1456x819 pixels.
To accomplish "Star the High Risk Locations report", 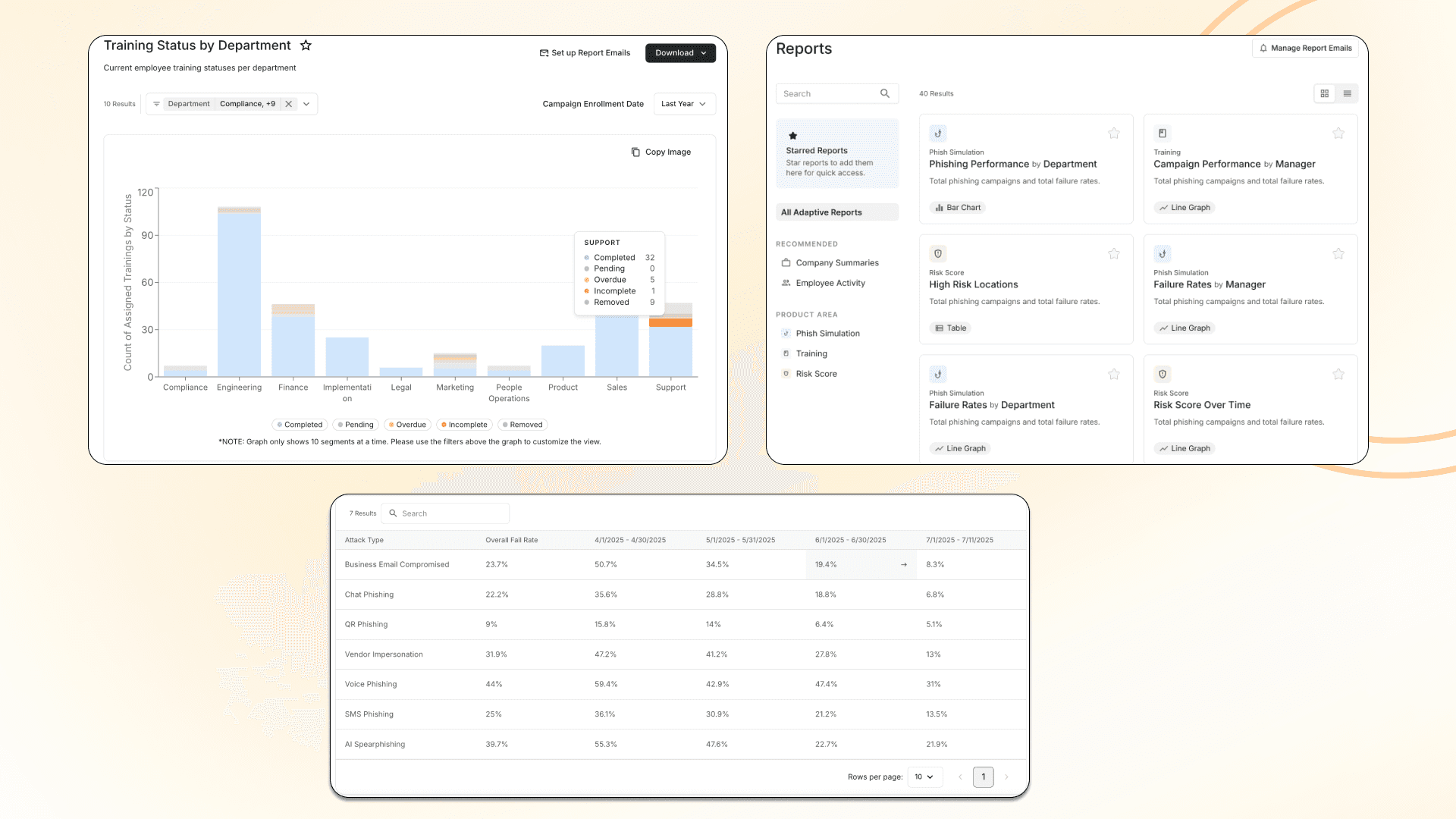I will pos(1114,254).
